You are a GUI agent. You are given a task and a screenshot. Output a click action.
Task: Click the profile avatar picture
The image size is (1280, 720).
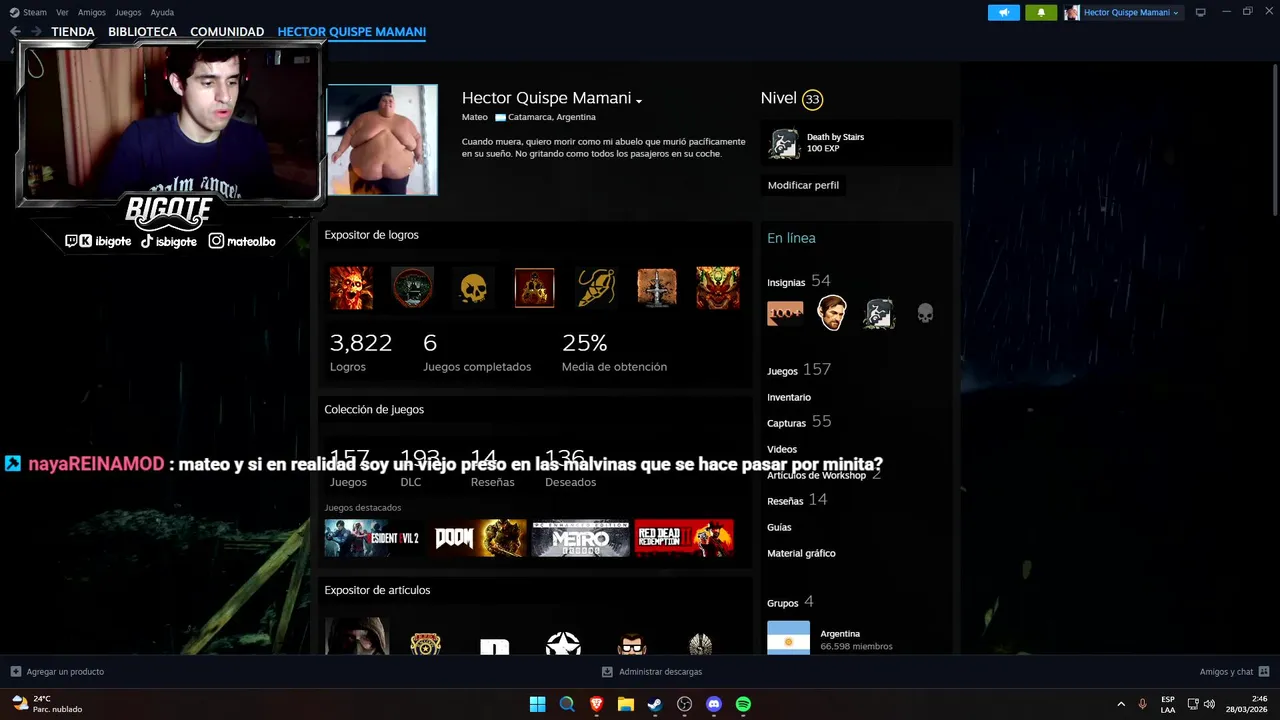coord(382,140)
